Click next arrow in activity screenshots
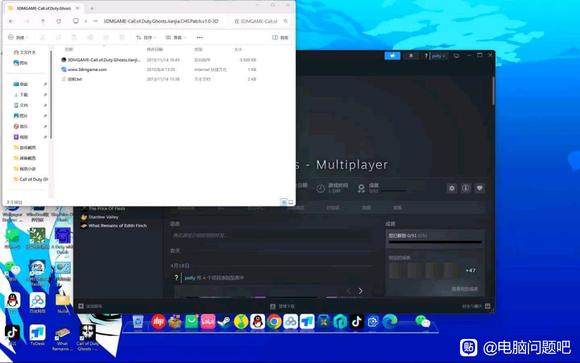Viewport: 580px width, 363px height. point(360,291)
